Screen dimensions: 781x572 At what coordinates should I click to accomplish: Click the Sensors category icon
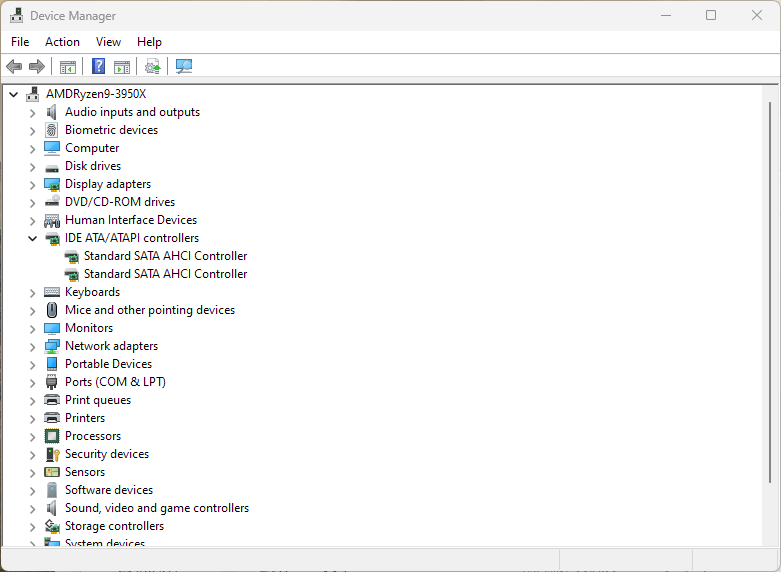coord(52,472)
